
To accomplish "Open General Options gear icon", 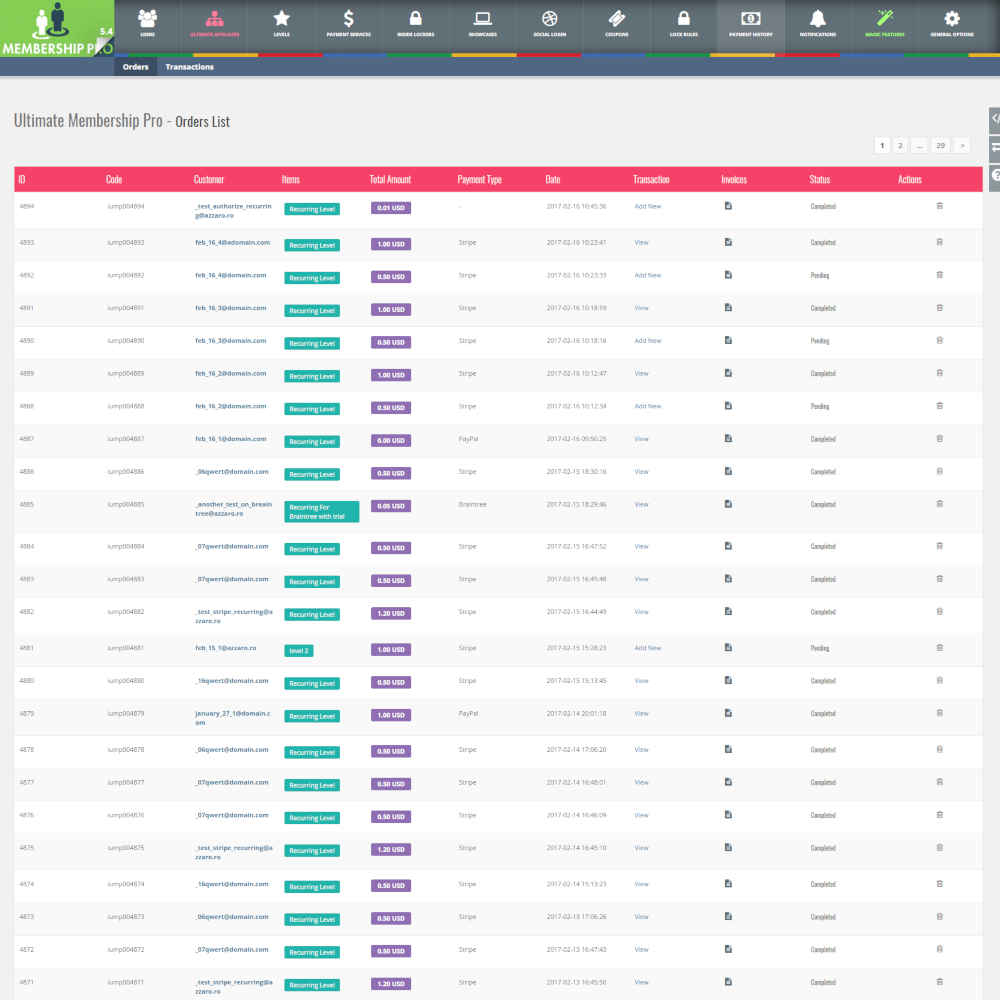I will click(x=951, y=24).
